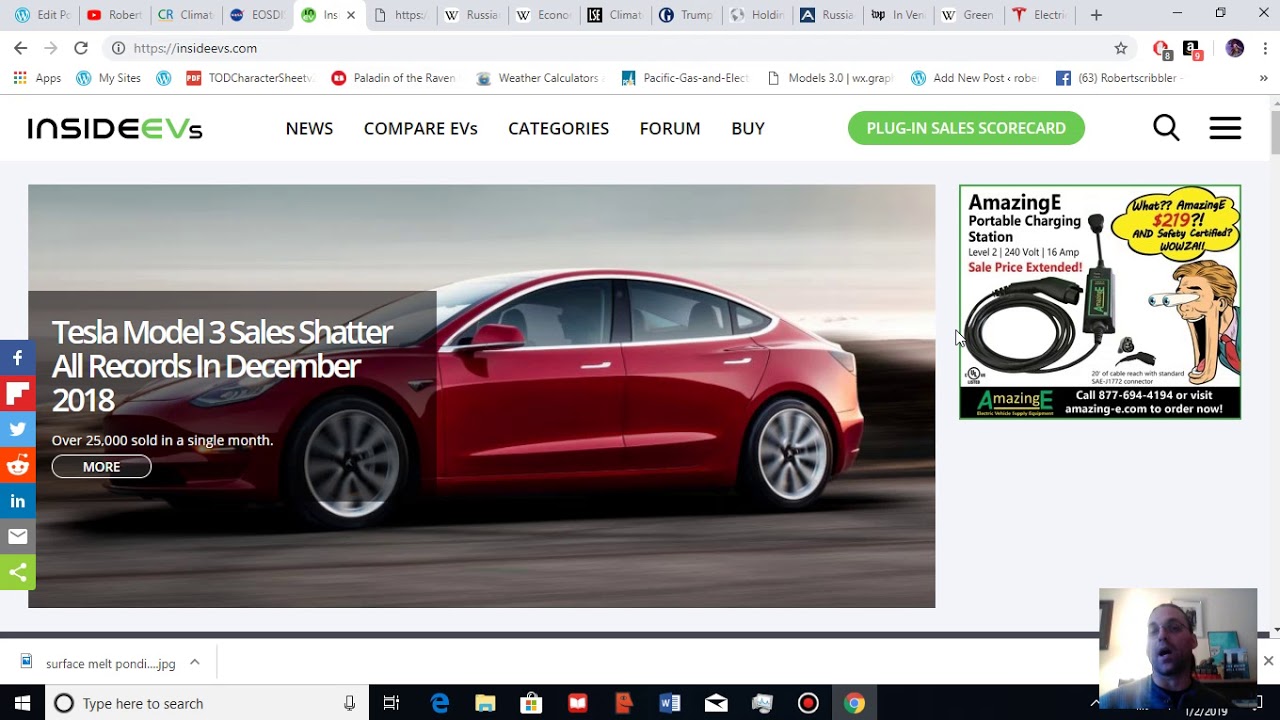Image resolution: width=1280 pixels, height=720 pixels.
Task: Share via Flipboard sidebar icon
Action: pyautogui.click(x=18, y=394)
